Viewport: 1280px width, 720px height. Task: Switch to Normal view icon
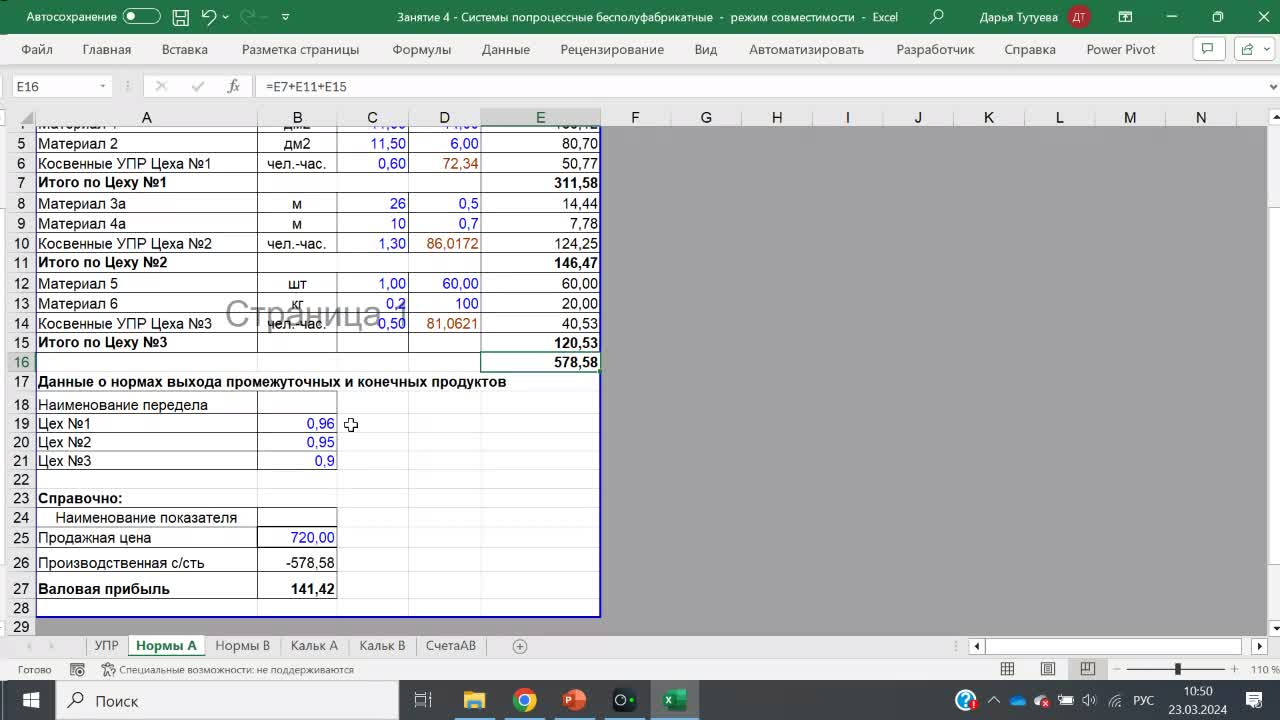click(1008, 669)
